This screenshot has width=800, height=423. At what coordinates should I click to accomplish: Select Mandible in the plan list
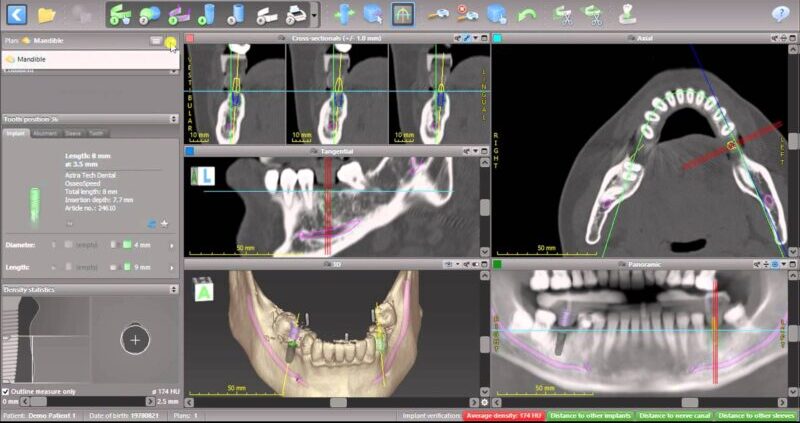tap(90, 59)
